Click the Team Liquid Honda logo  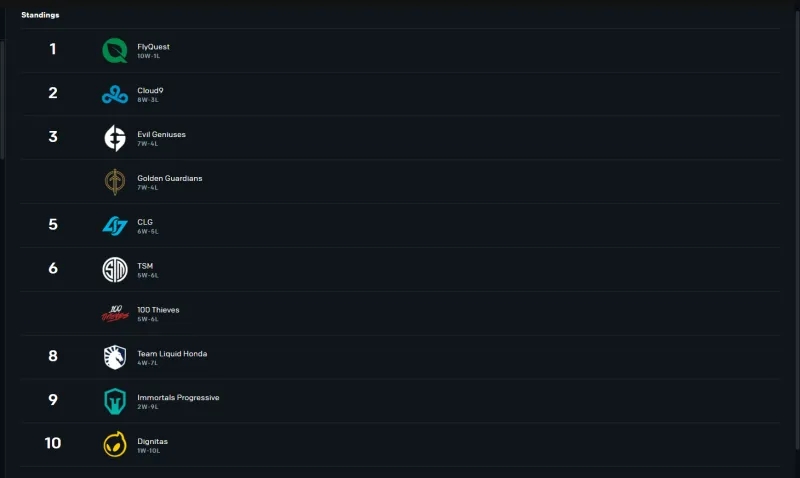coord(115,358)
